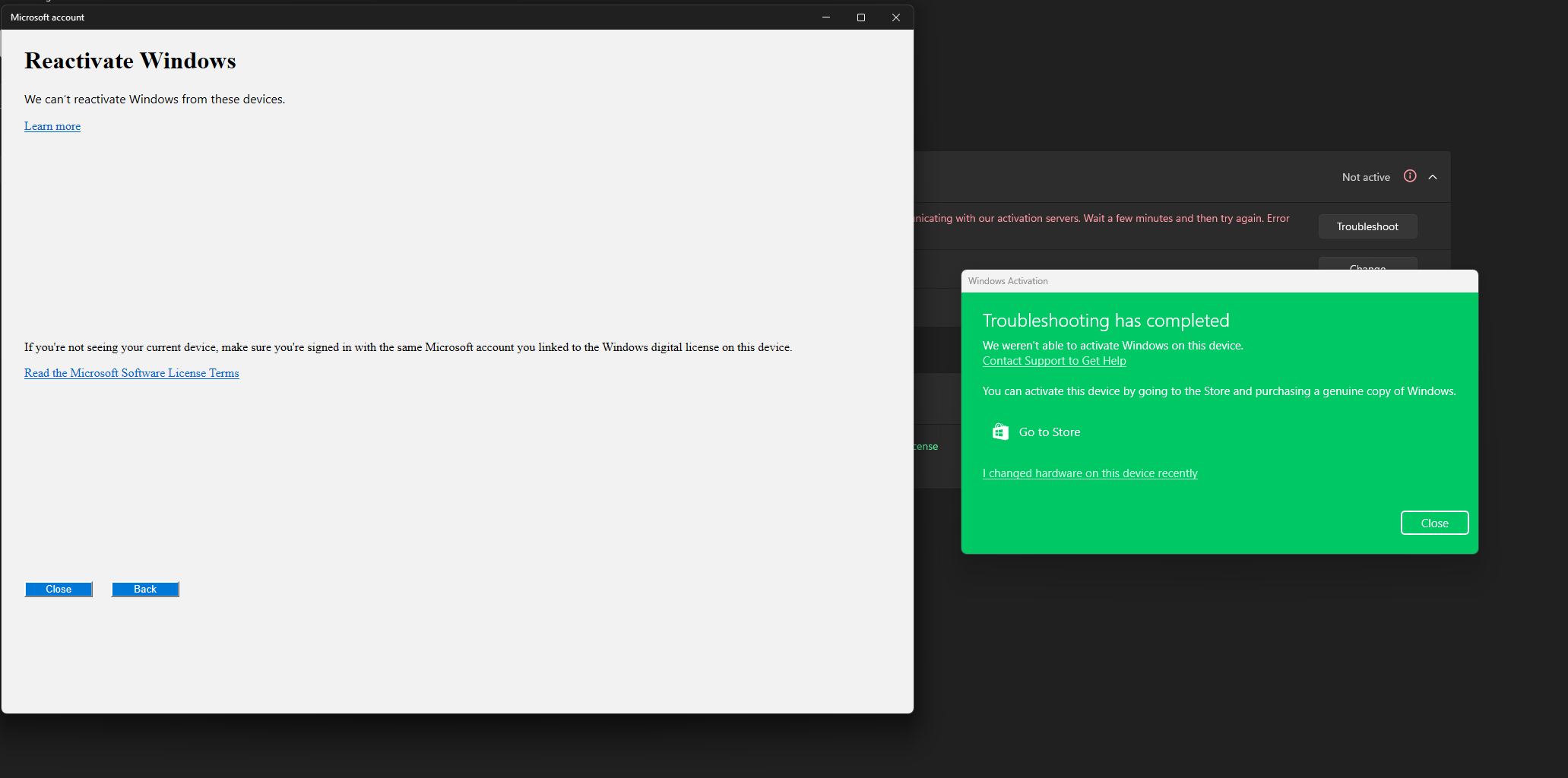Read the Microsoft Software License Terms link
This screenshot has height=778, width=1568.
tap(131, 373)
